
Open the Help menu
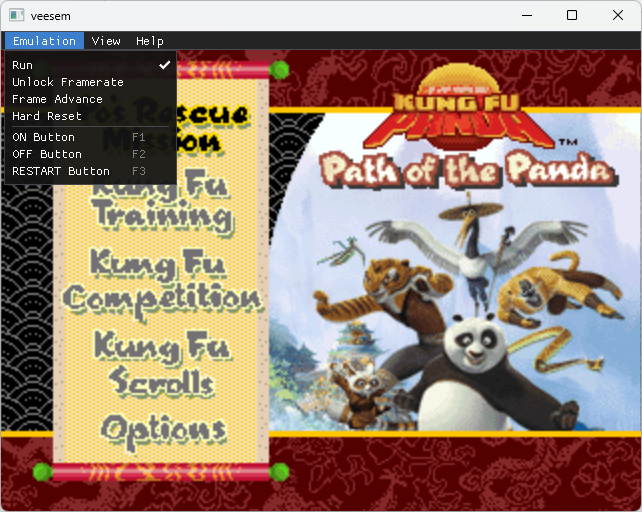(x=150, y=41)
